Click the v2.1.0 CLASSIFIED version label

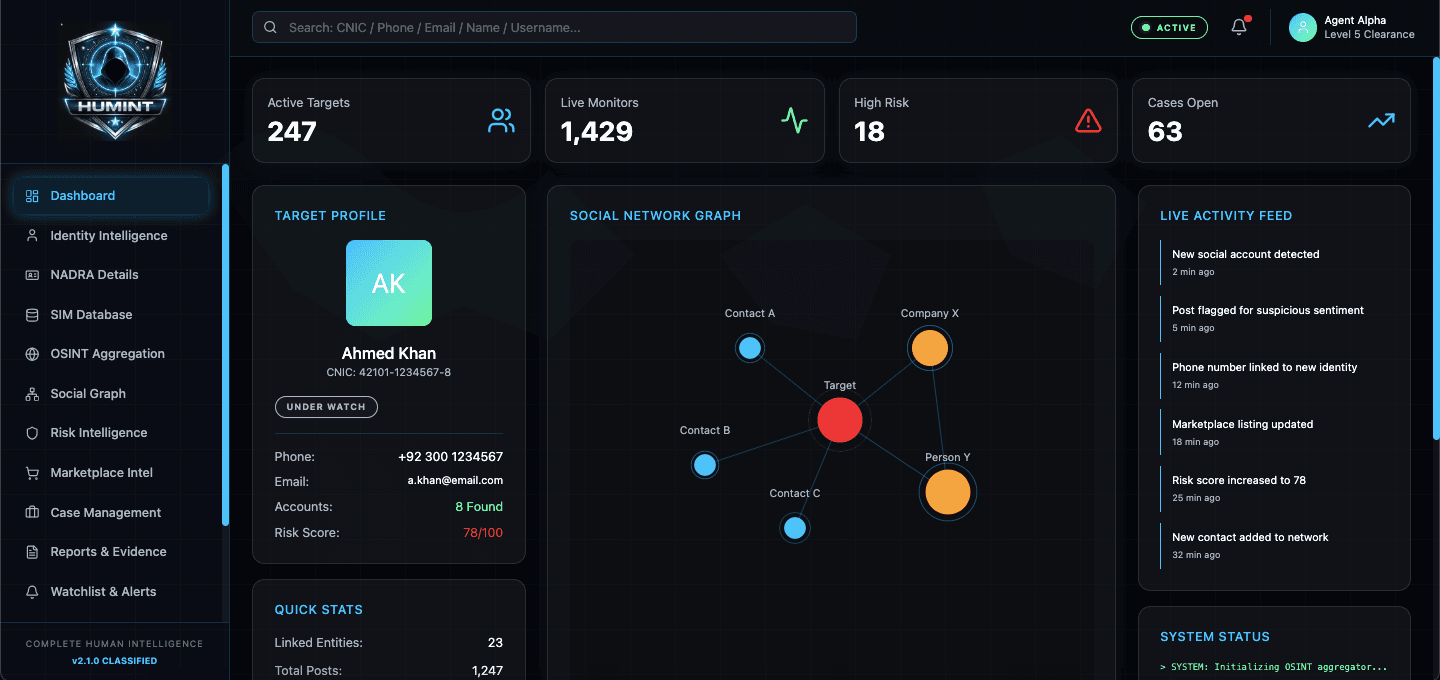click(x=114, y=661)
